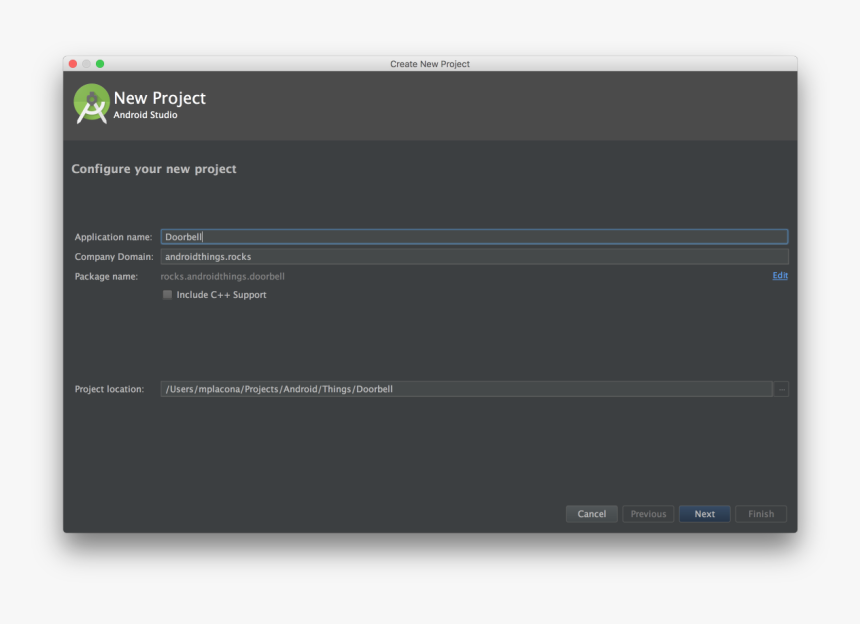Click the New Project header text

(160, 97)
